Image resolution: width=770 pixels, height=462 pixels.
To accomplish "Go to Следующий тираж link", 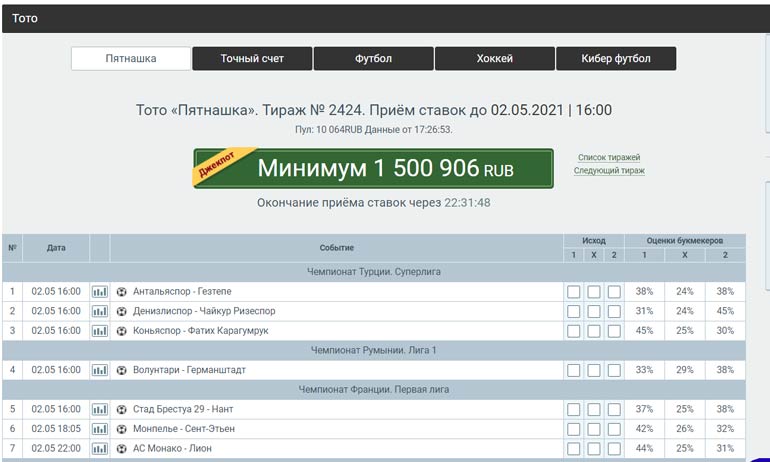I will [x=609, y=170].
